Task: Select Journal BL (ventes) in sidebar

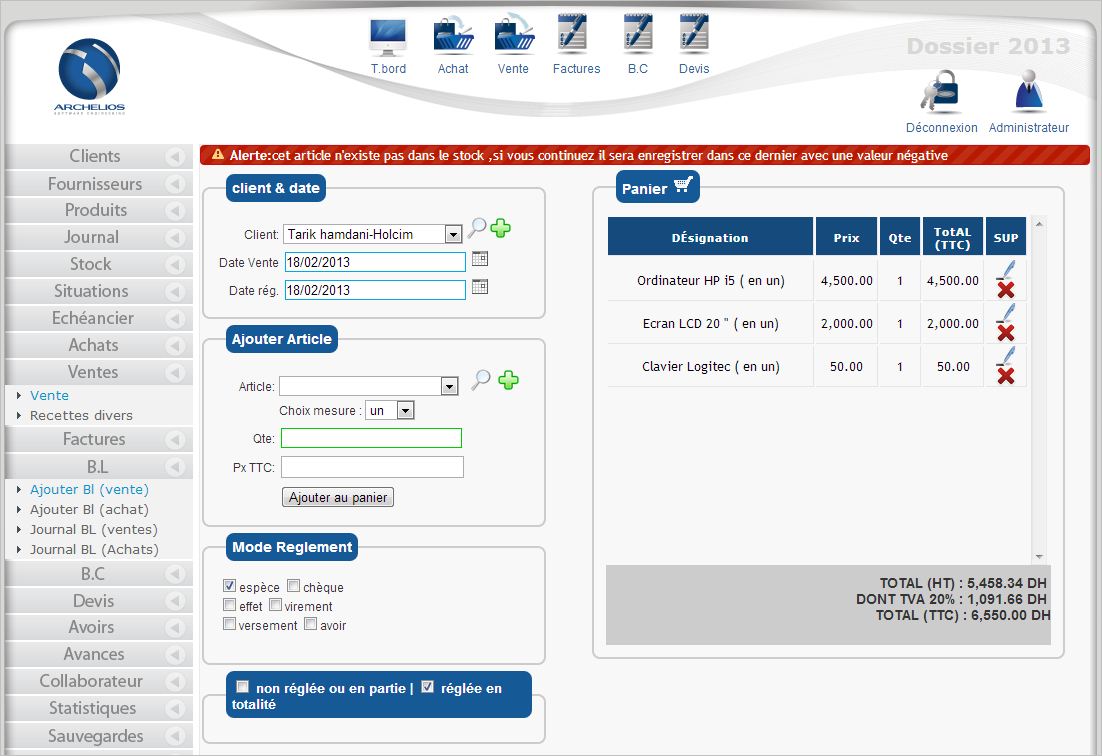Action: point(94,529)
